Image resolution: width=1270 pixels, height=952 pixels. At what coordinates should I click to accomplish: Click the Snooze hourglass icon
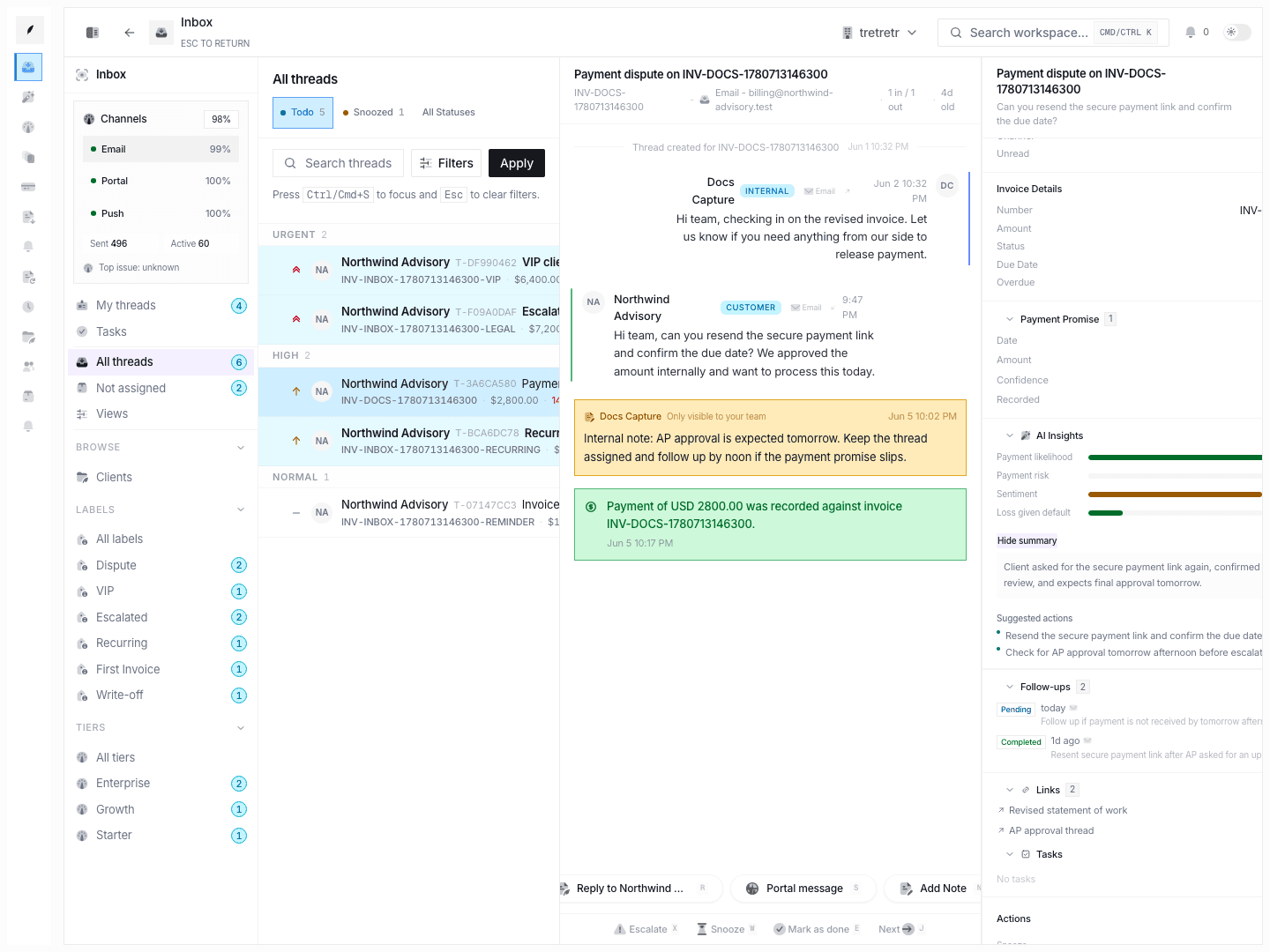702,929
